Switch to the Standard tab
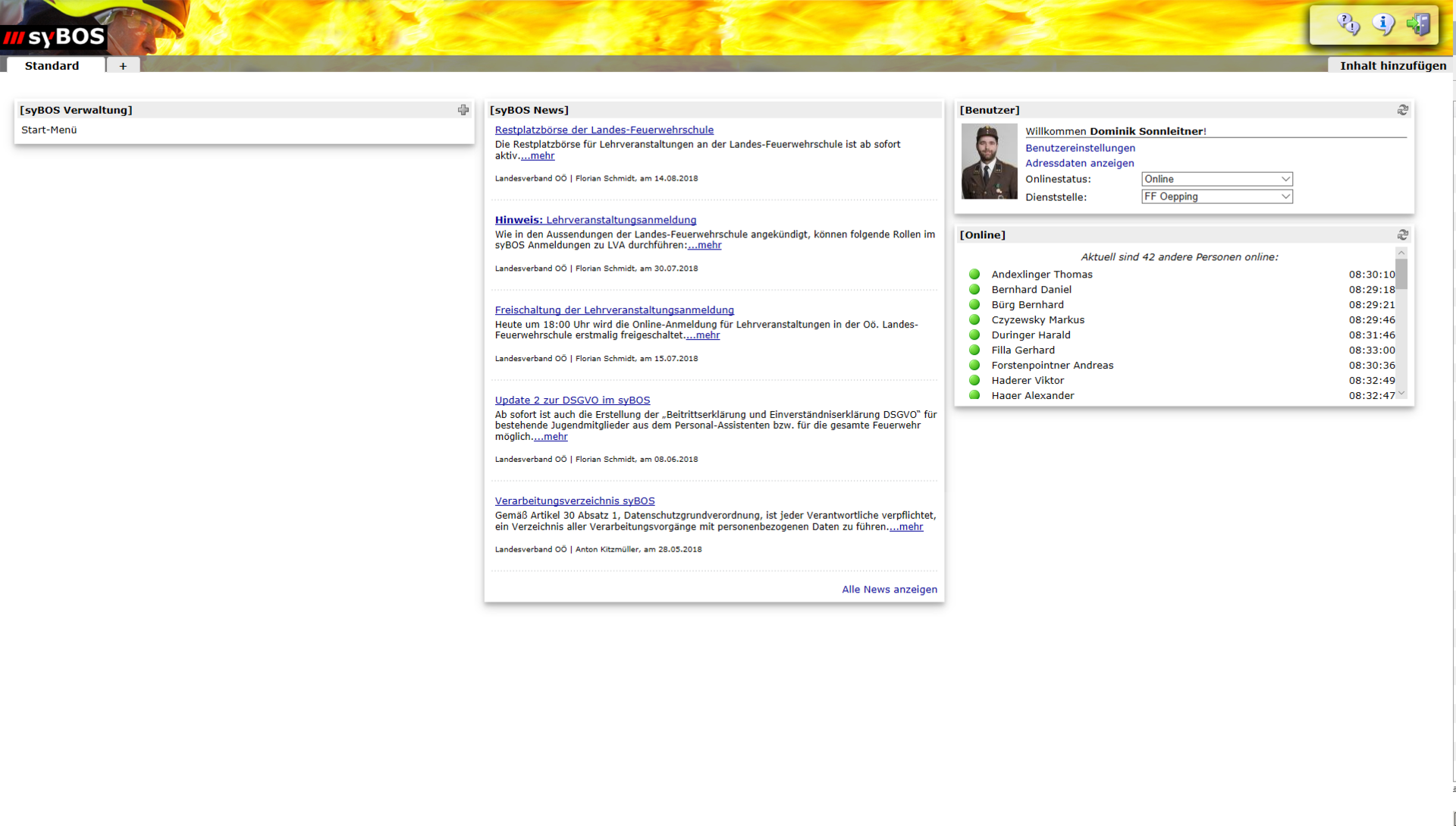 [x=55, y=65]
